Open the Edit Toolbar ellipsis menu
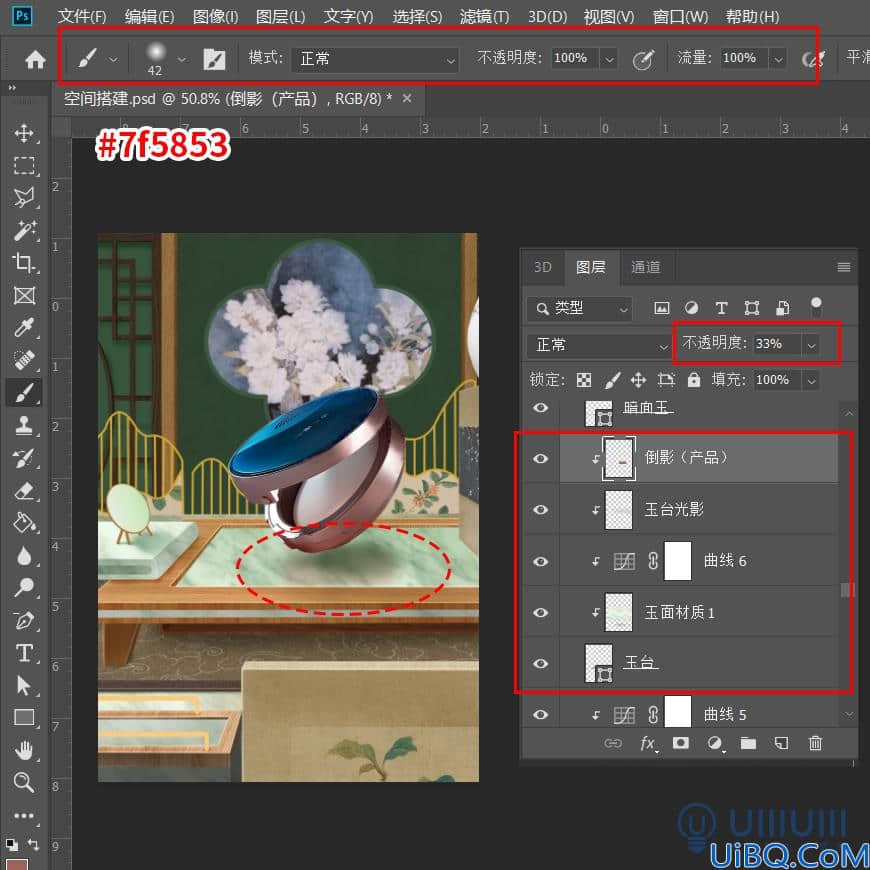Screen dimensions: 870x870 pos(23,816)
